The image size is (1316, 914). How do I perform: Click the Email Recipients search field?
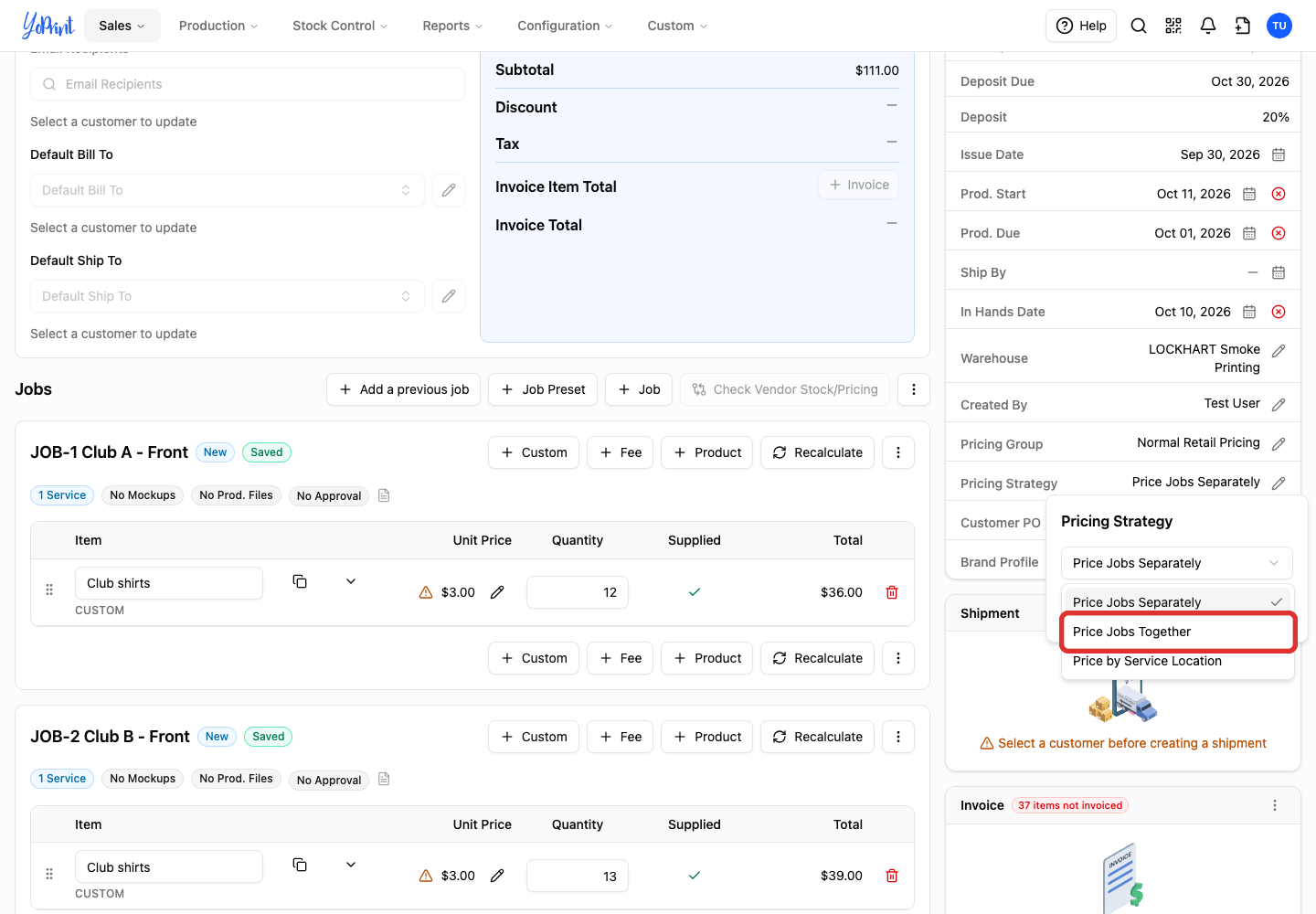pos(248,84)
